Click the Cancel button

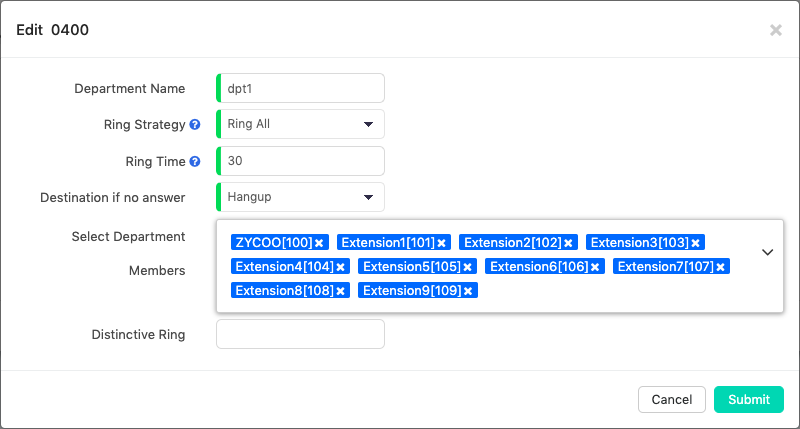pyautogui.click(x=671, y=400)
